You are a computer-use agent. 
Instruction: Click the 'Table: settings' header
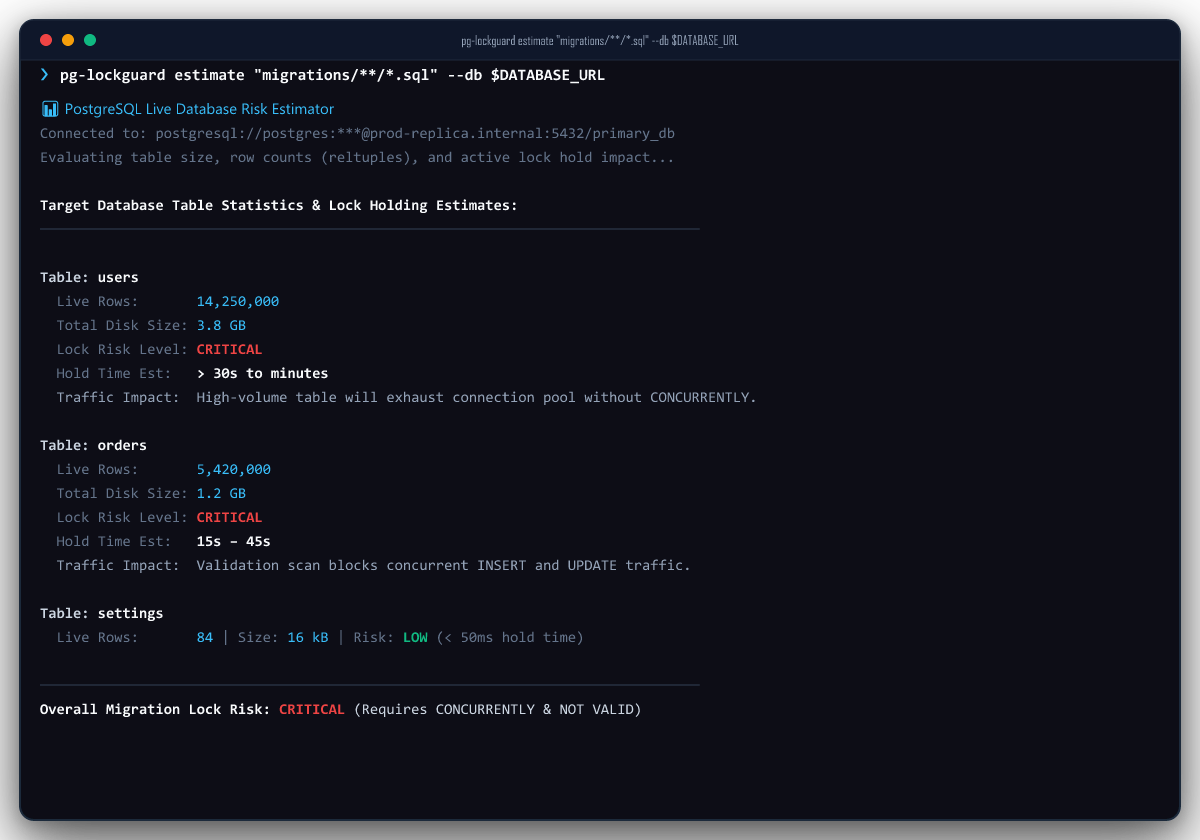(101, 613)
